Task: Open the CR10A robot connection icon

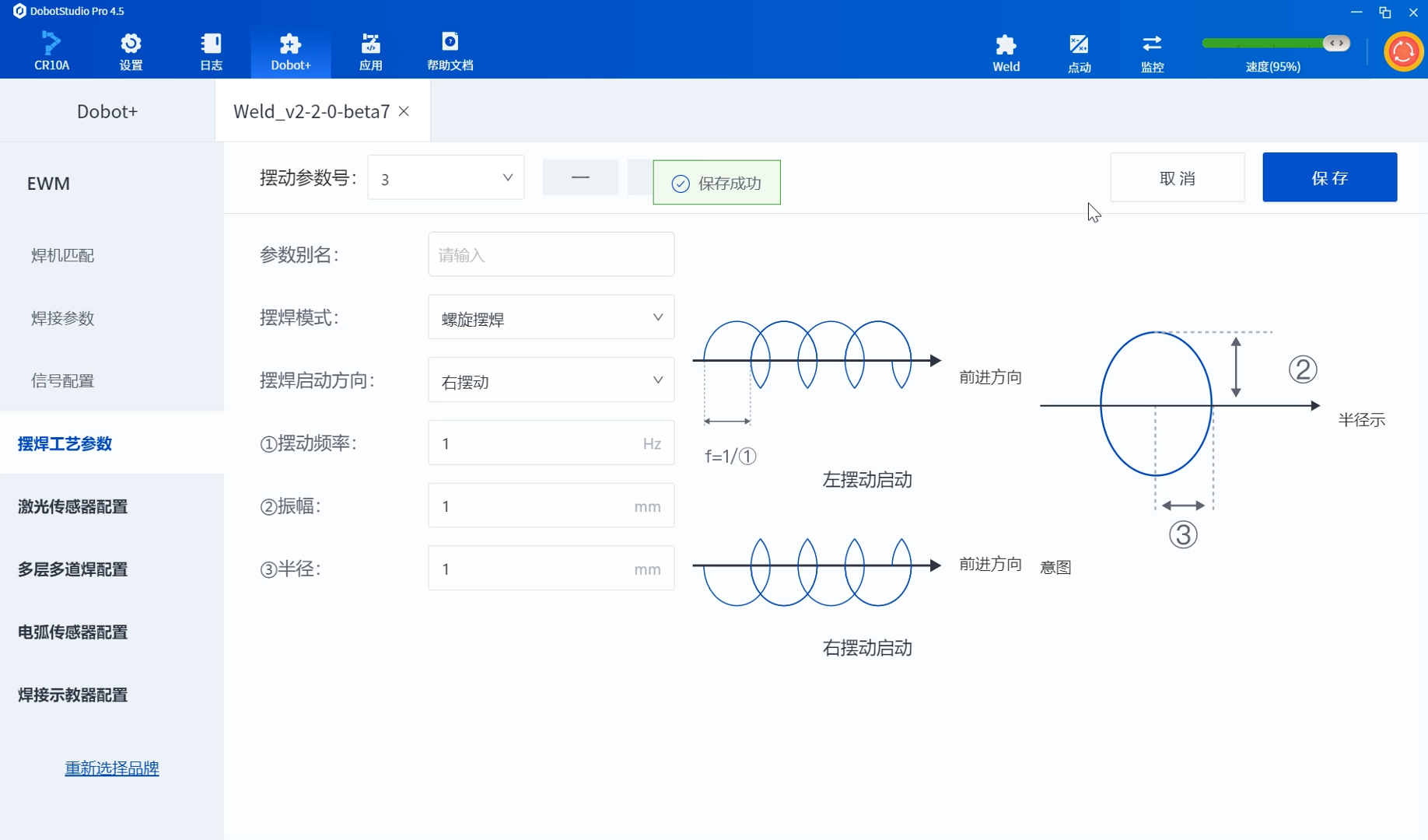Action: [x=51, y=51]
